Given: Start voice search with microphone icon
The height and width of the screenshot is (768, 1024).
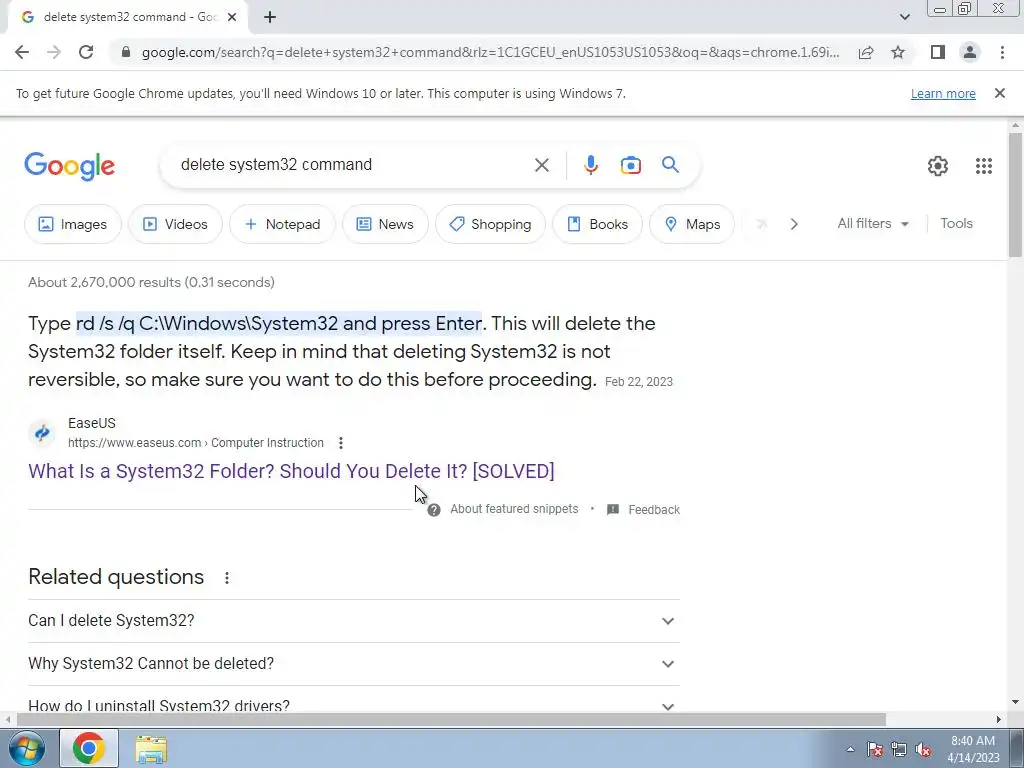Looking at the screenshot, I should click(x=590, y=165).
